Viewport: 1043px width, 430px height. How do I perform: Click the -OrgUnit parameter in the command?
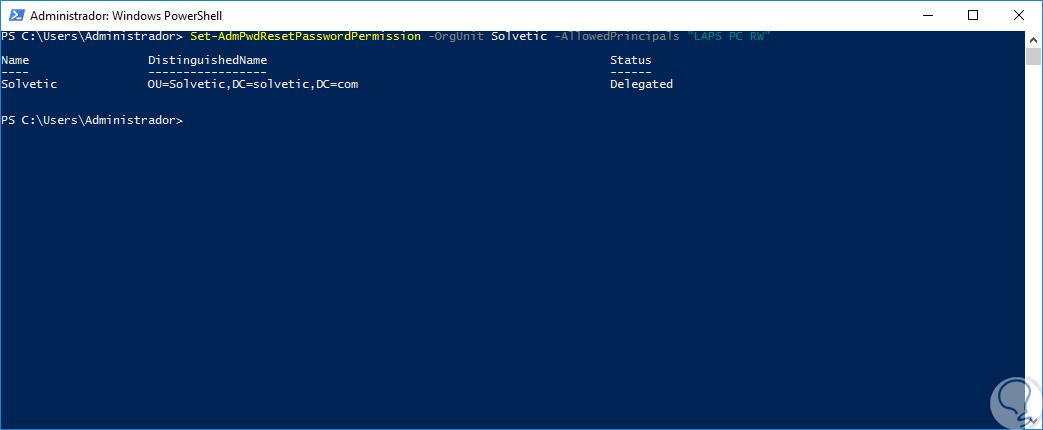(455, 37)
